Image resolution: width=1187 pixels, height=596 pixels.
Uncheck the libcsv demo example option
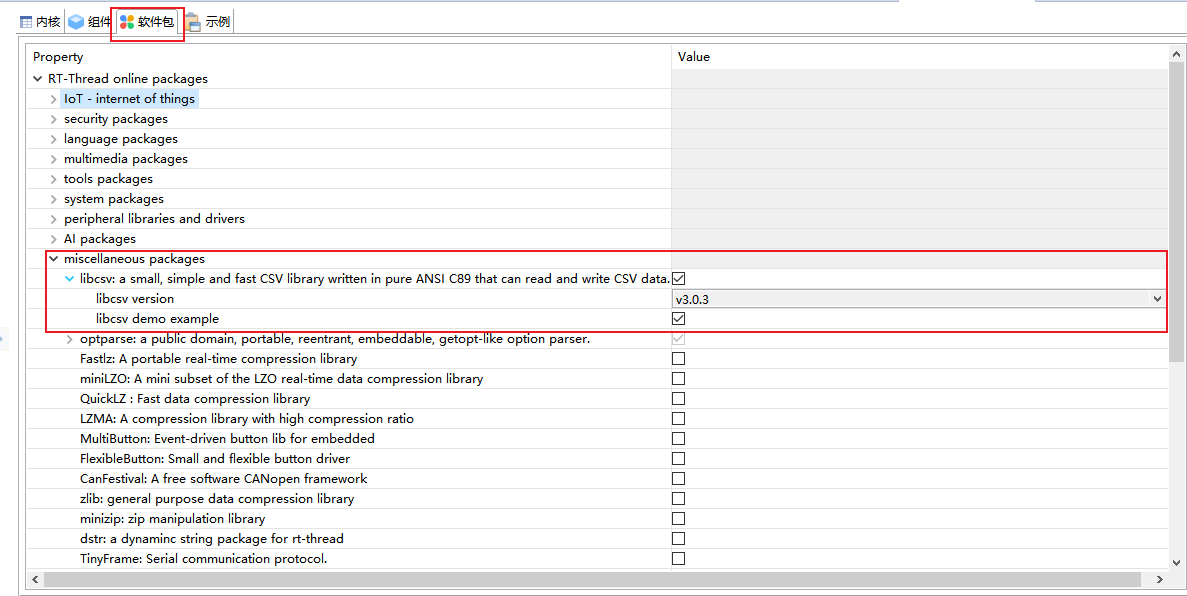pos(678,318)
